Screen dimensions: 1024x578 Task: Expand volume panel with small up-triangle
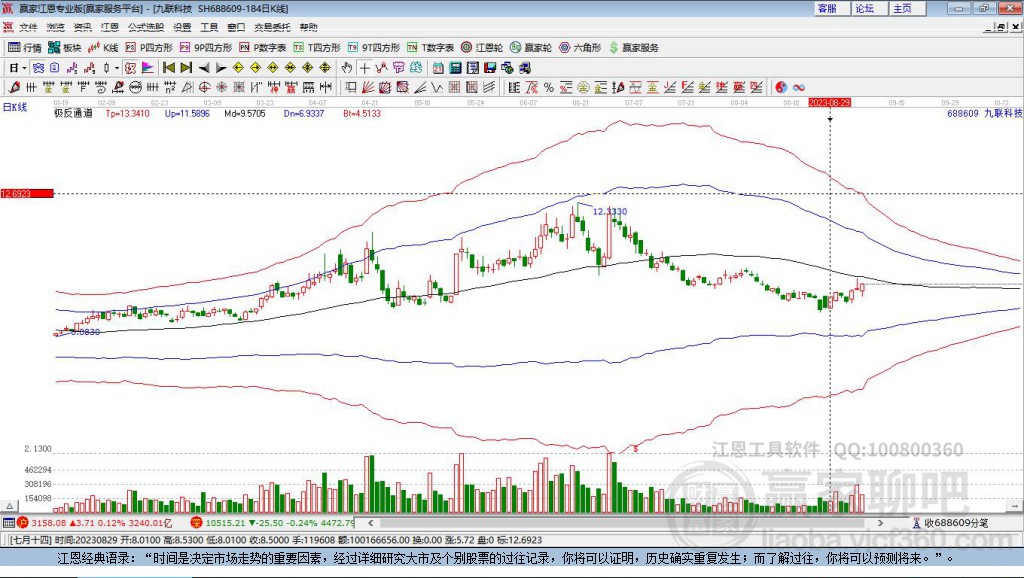[10, 506]
